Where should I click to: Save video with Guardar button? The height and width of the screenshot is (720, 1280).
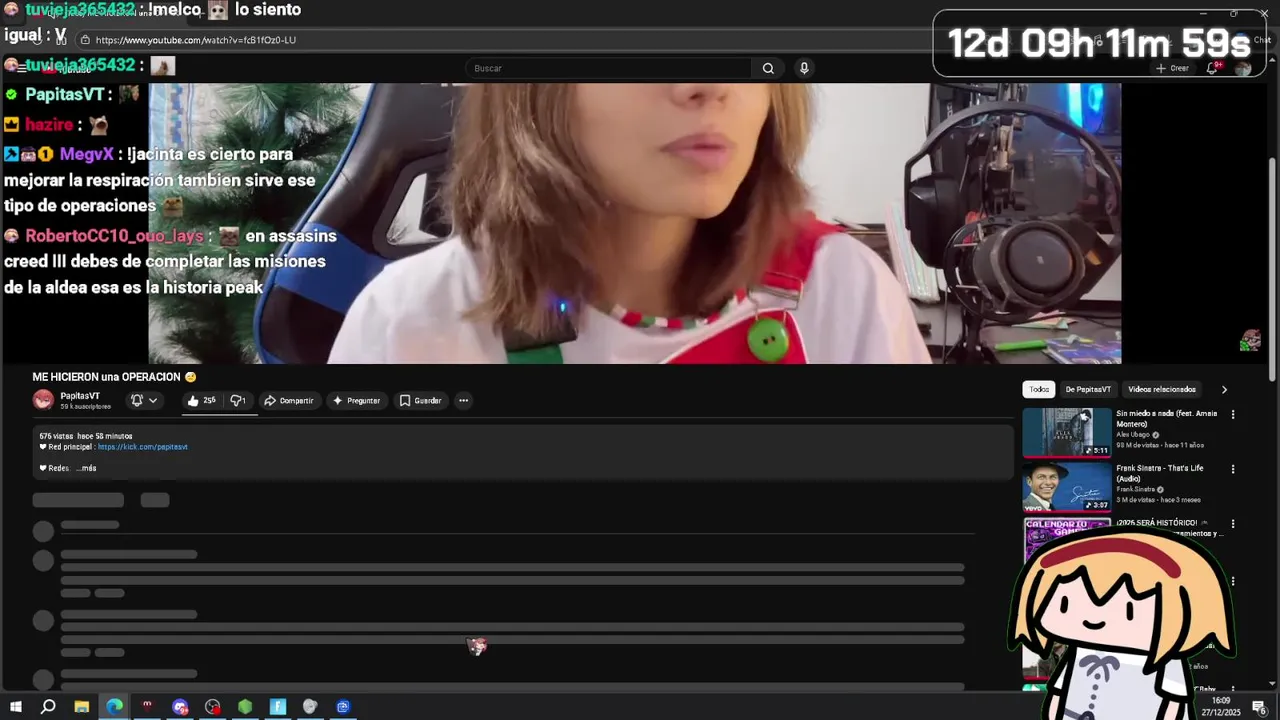[x=420, y=400]
